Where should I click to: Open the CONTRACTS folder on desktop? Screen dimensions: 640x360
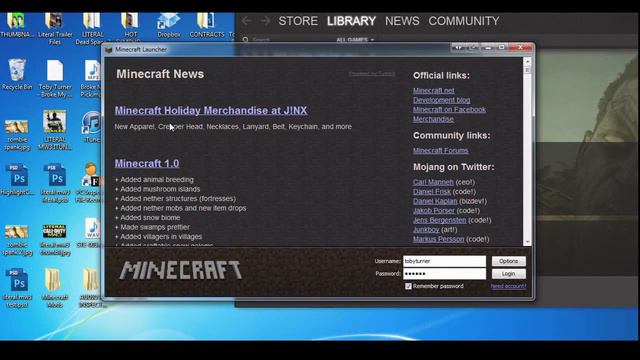tap(207, 25)
